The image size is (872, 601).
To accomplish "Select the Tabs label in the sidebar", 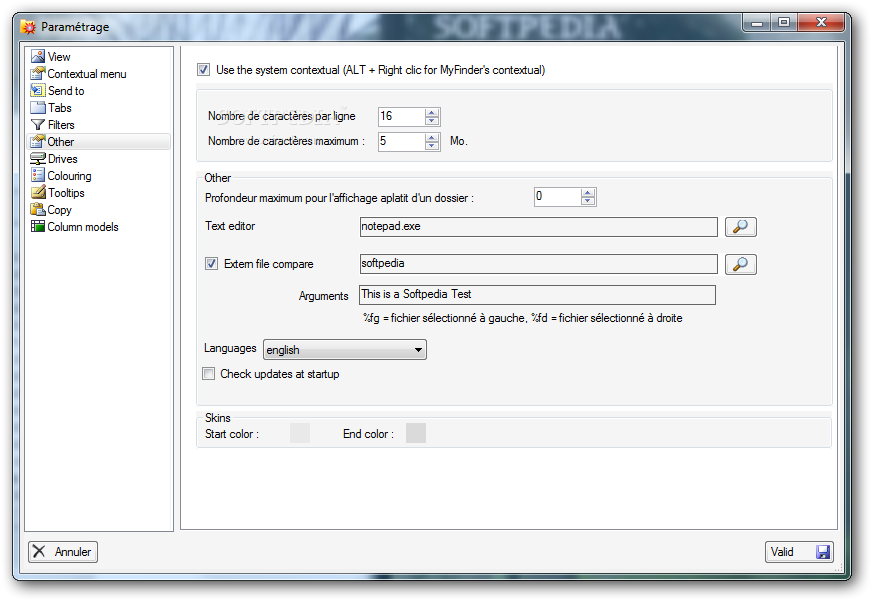I will point(60,108).
